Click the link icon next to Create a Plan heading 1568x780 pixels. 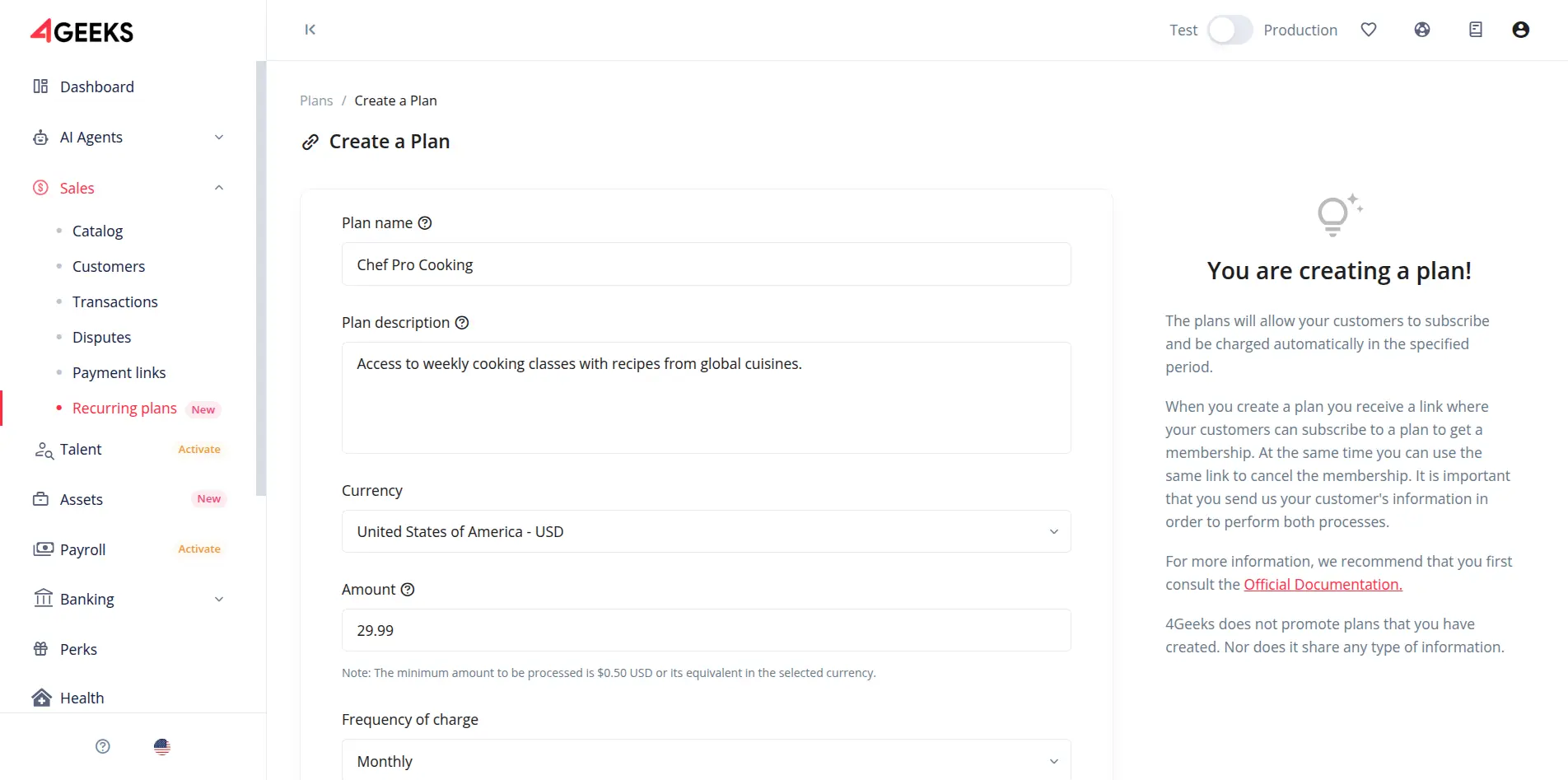tap(310, 142)
